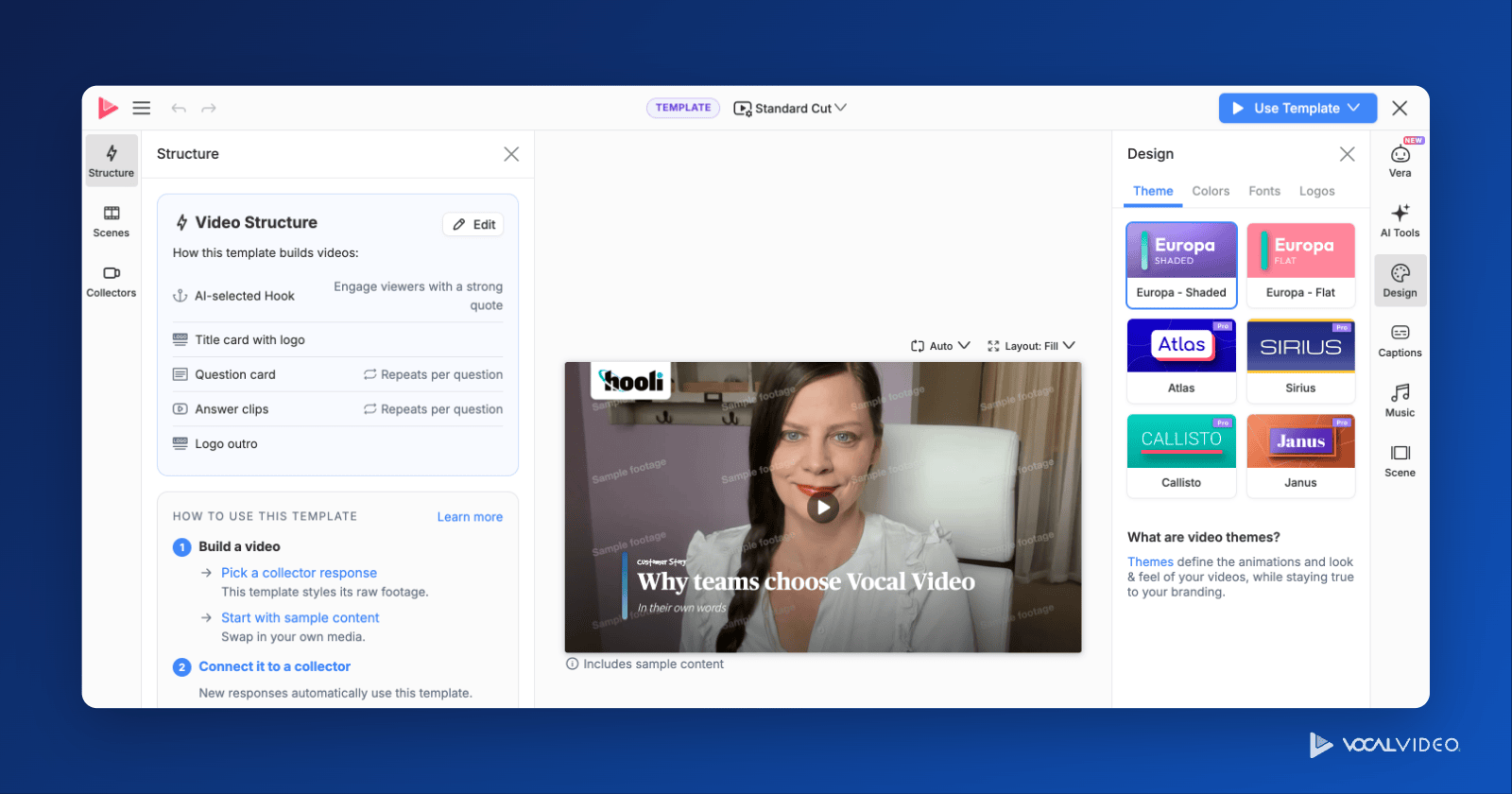1512x794 pixels.
Task: Open the Captions panel
Action: coord(1400,340)
